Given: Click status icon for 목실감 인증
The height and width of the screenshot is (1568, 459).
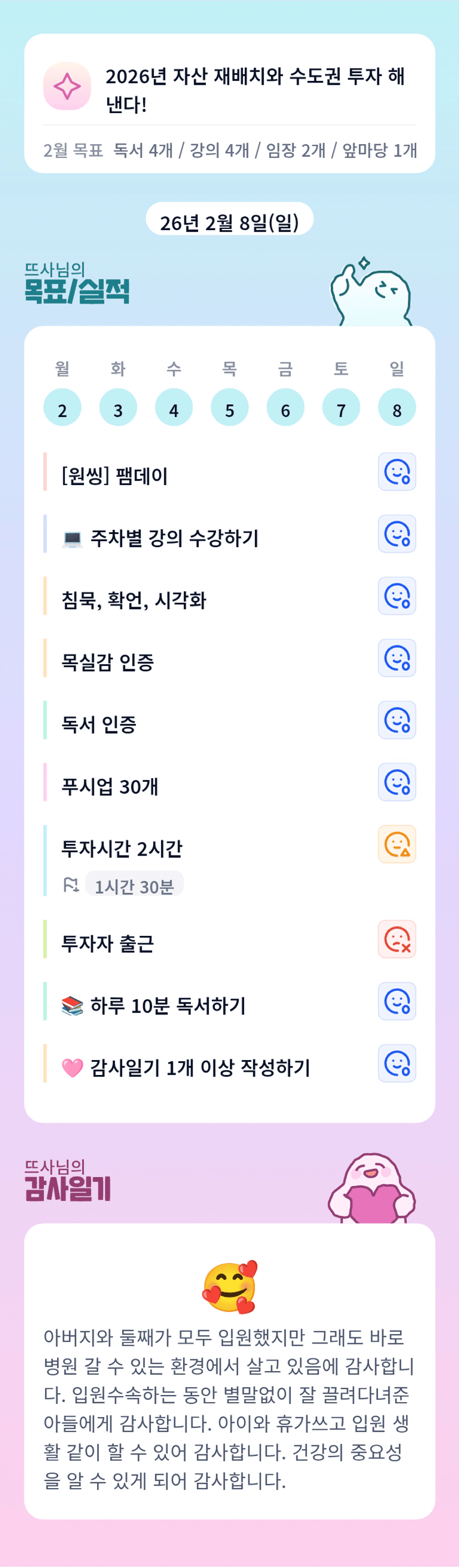Looking at the screenshot, I should [x=397, y=658].
